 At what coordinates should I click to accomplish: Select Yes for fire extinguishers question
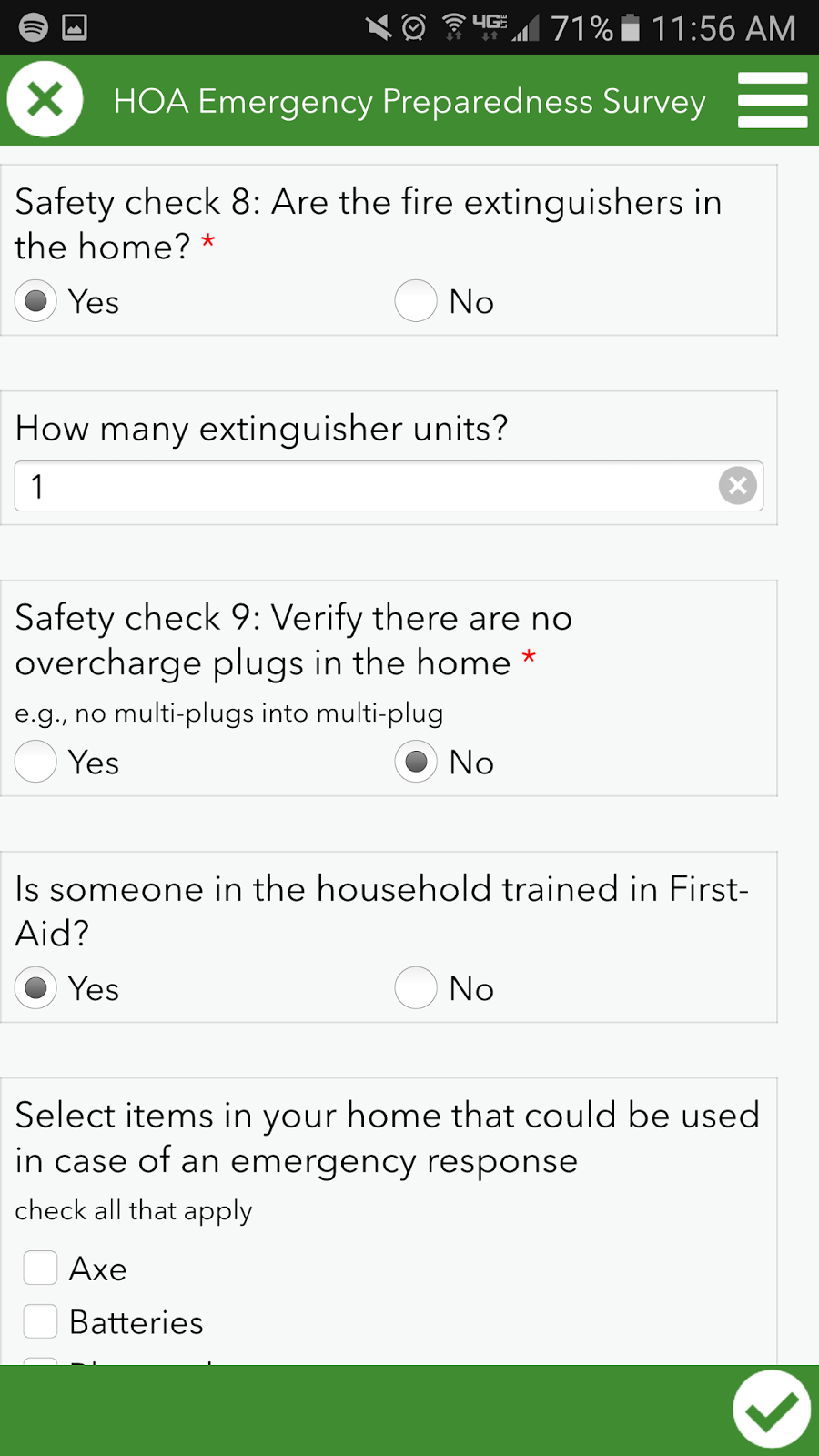pos(35,301)
